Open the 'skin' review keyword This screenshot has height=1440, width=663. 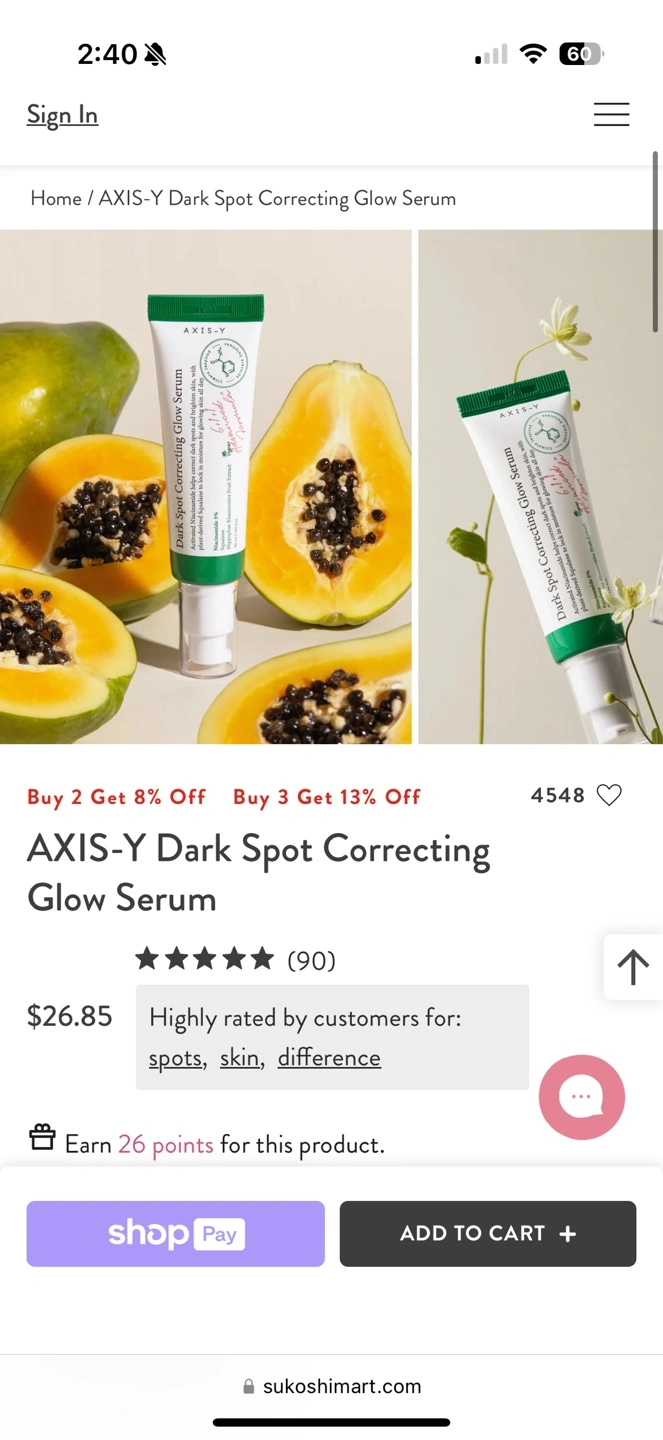click(x=241, y=1058)
